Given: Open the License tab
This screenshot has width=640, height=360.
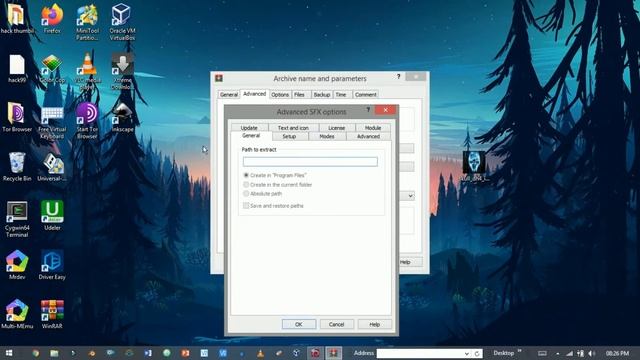Looking at the screenshot, I should click(337, 128).
